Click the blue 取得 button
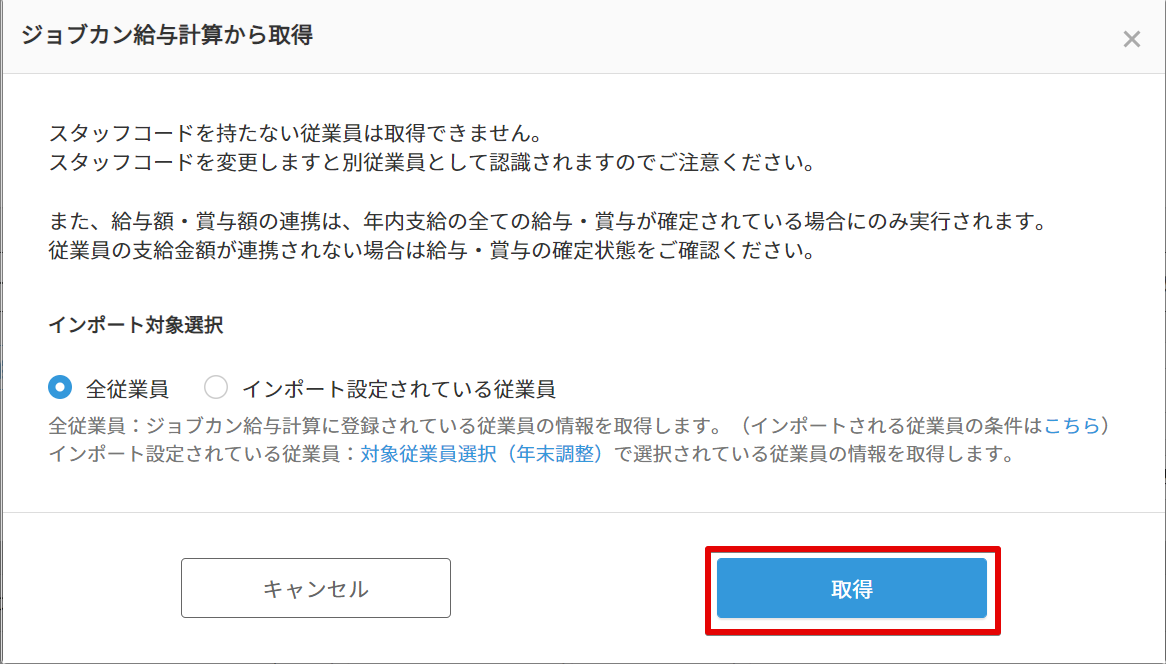The image size is (1166, 664). [x=852, y=589]
